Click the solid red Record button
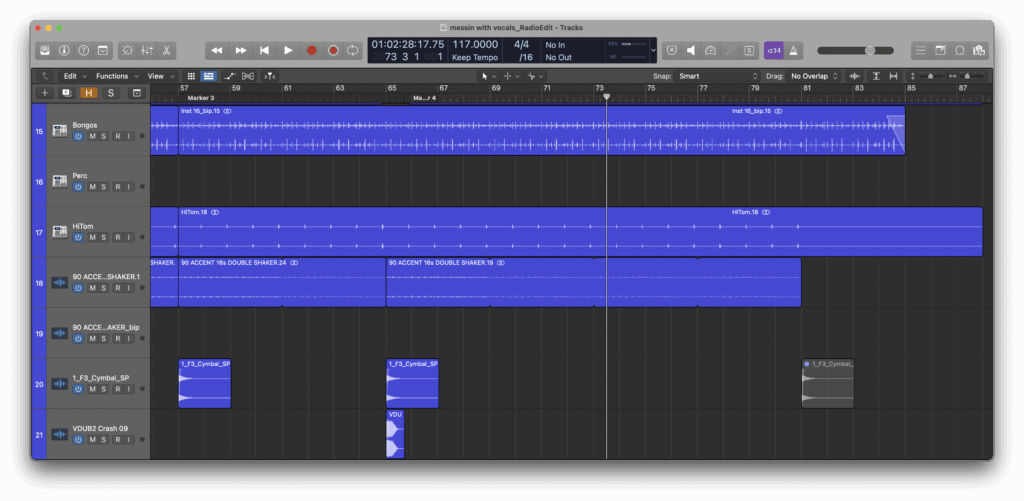 click(x=312, y=50)
